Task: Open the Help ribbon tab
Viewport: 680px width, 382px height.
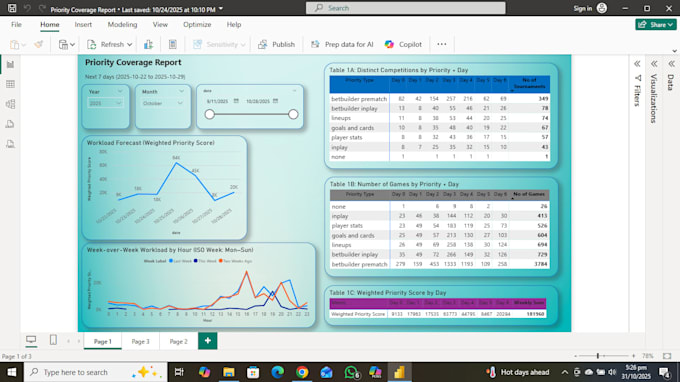Action: 234,25
